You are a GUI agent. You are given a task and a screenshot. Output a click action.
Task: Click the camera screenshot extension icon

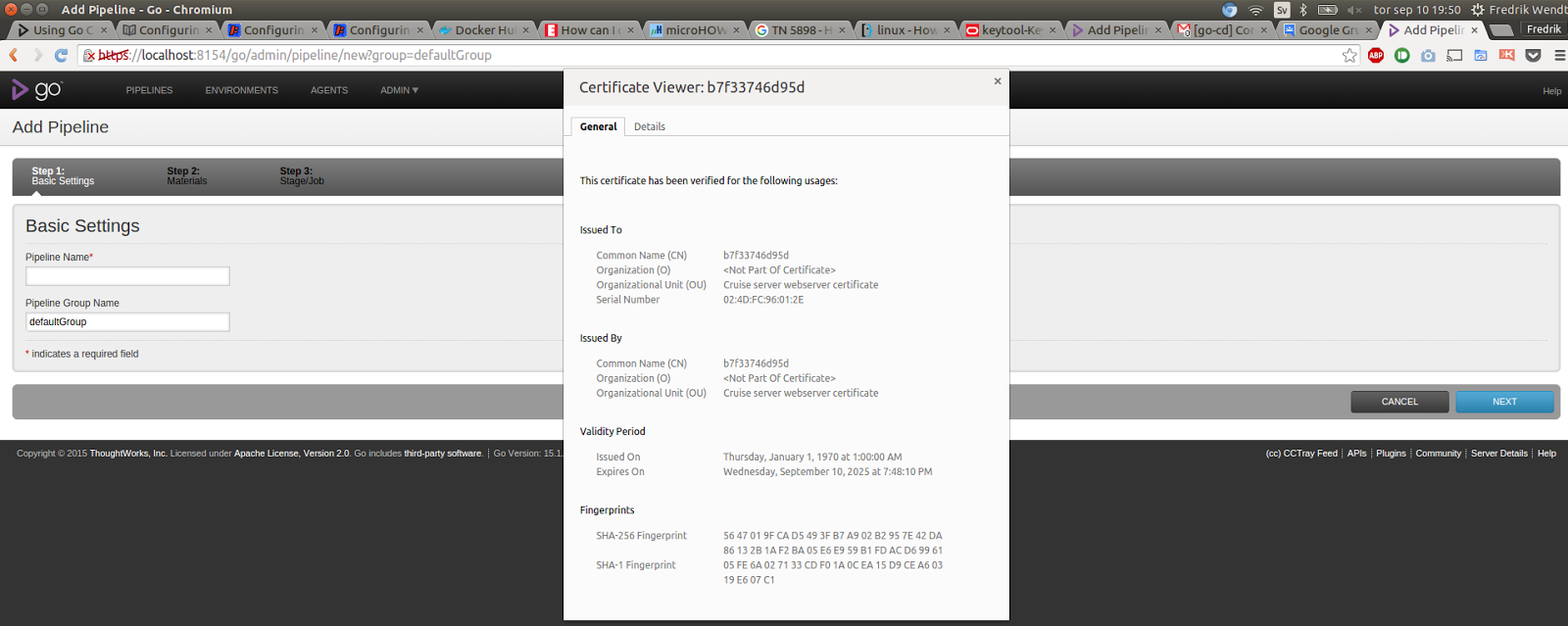point(1429,55)
